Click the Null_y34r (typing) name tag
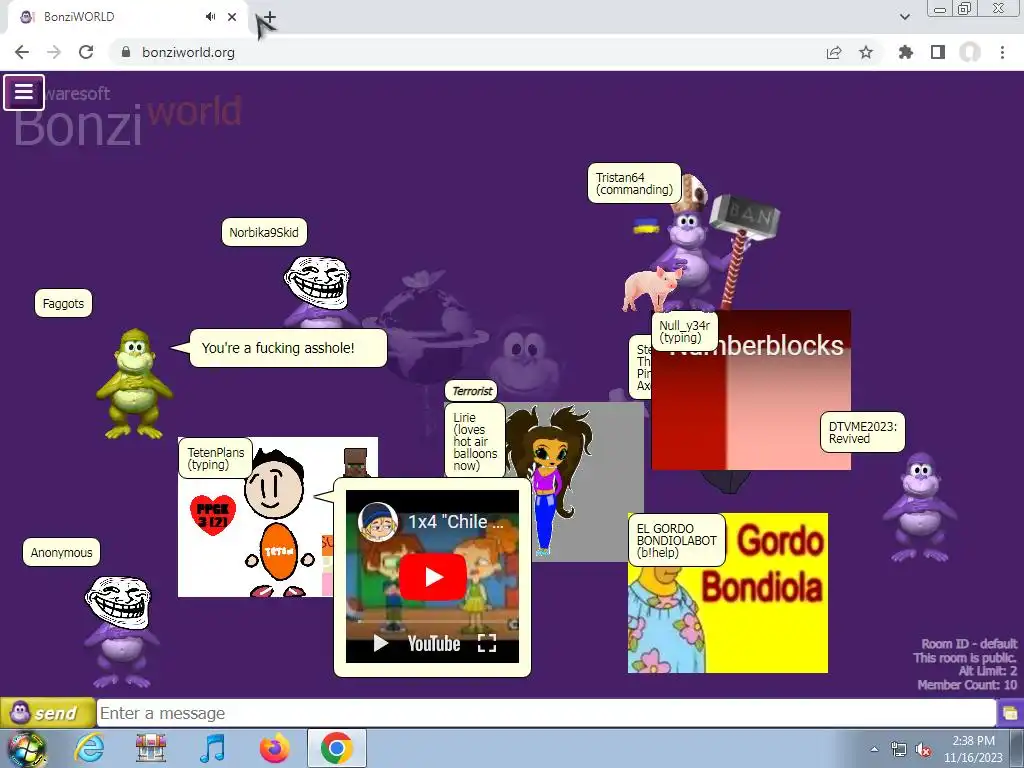 684,332
